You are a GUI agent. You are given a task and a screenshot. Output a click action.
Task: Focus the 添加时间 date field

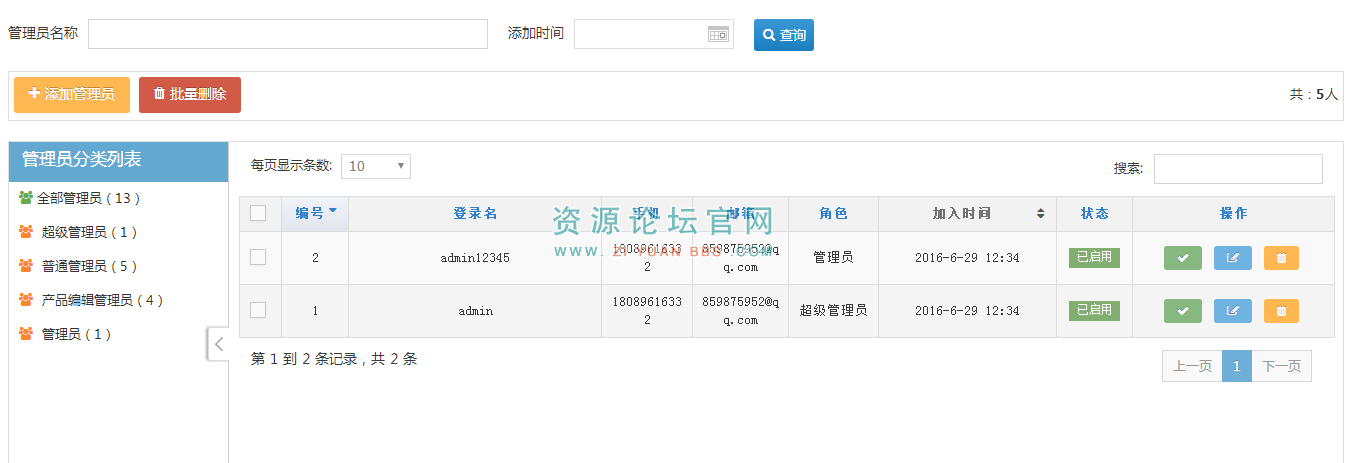coord(654,34)
